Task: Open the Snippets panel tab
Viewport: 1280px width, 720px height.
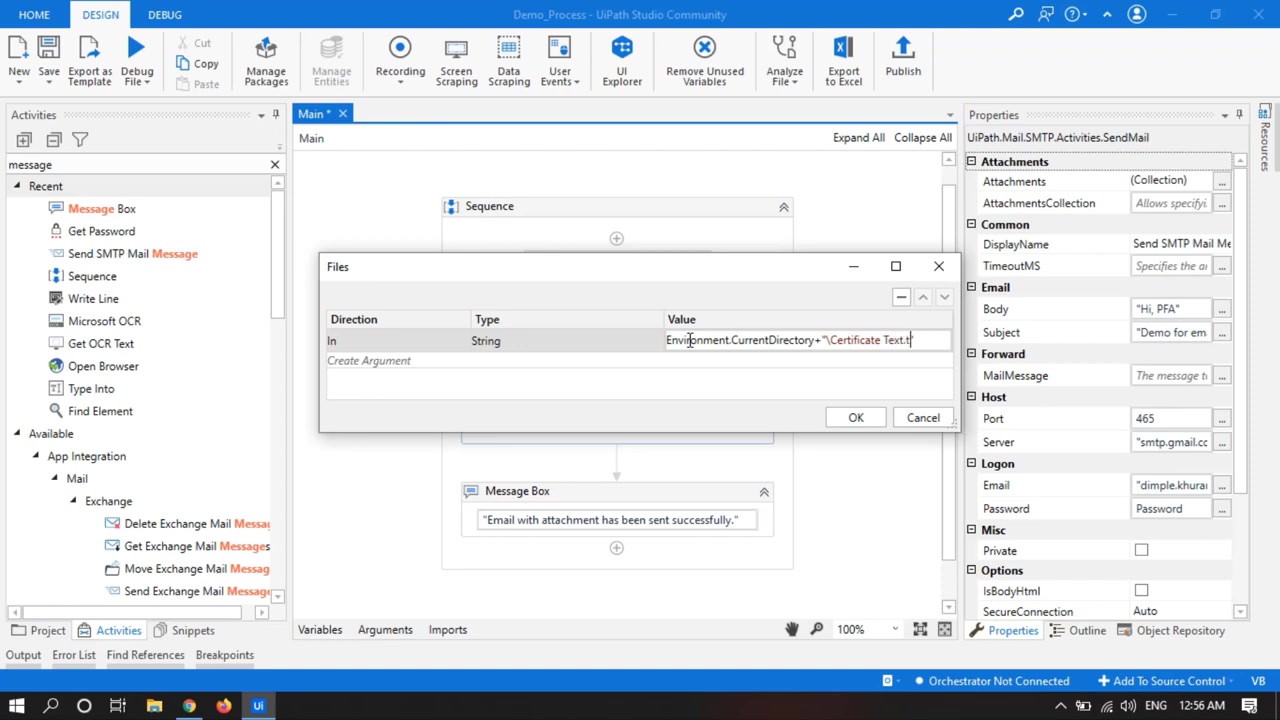Action: [184, 631]
